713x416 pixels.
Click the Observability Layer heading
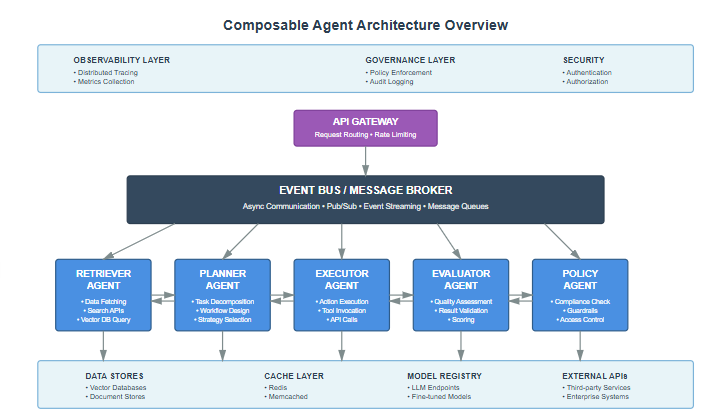click(121, 60)
